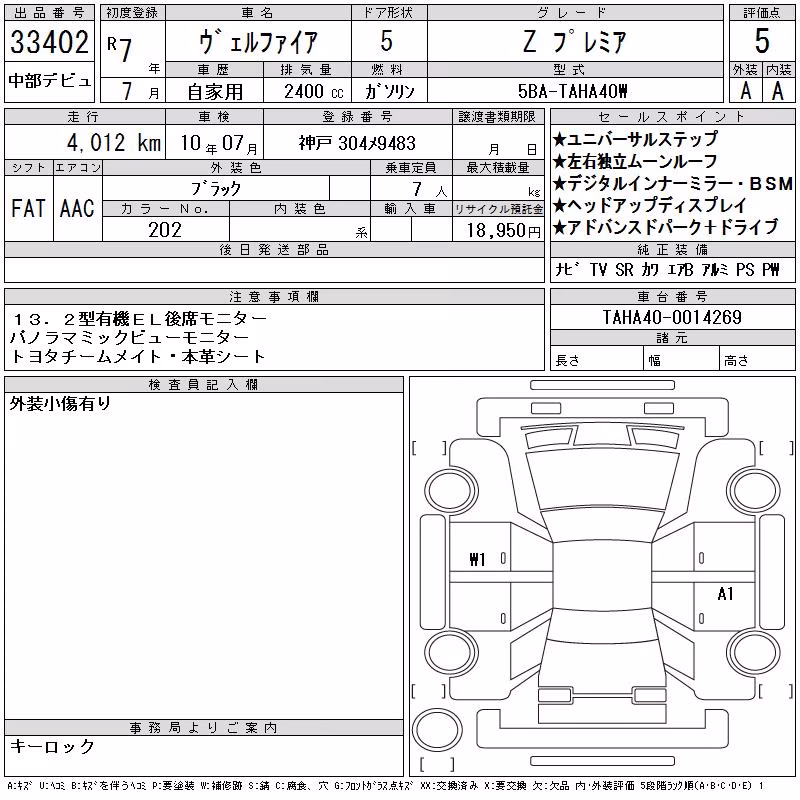Click the 2400 cc displacement value

[314, 92]
